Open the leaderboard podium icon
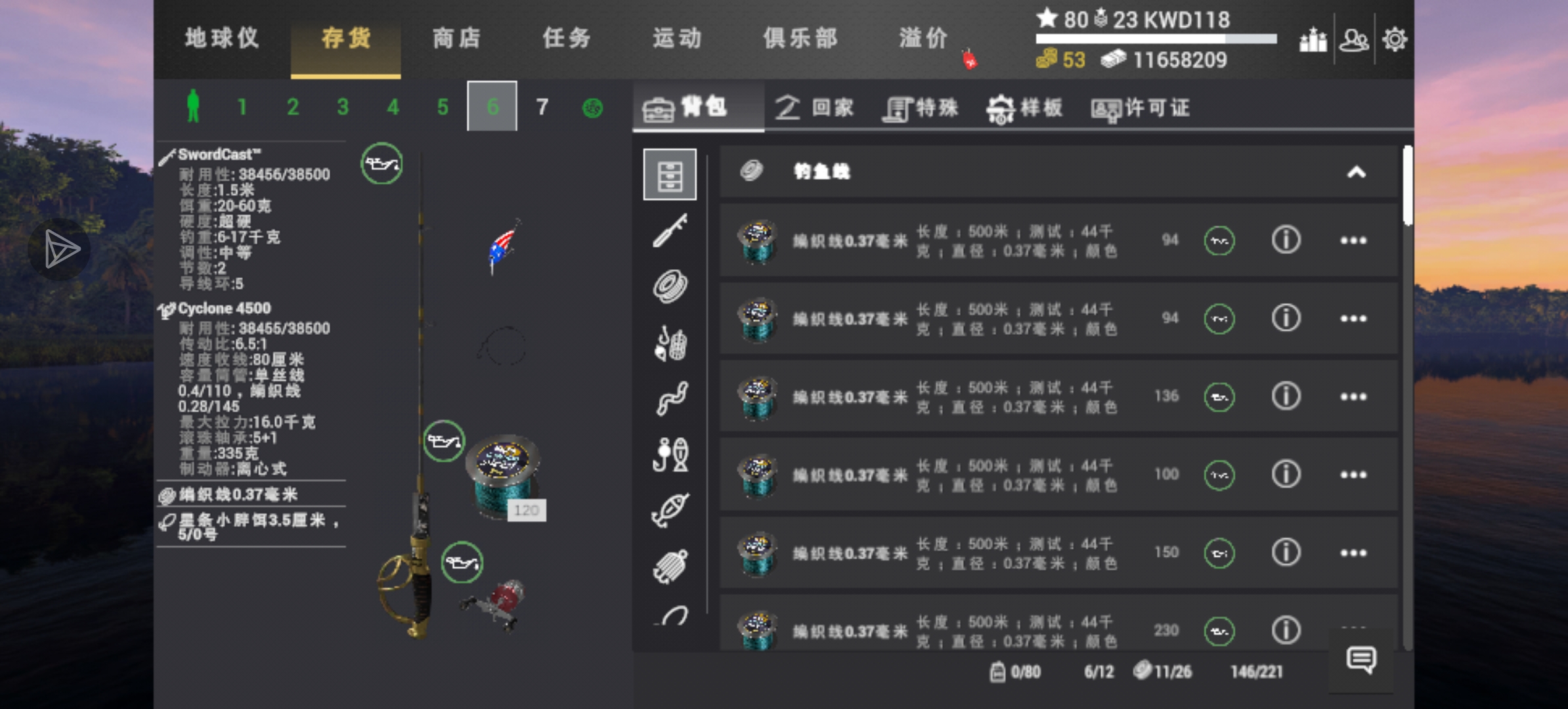The width and height of the screenshot is (1568, 709). point(1313,39)
